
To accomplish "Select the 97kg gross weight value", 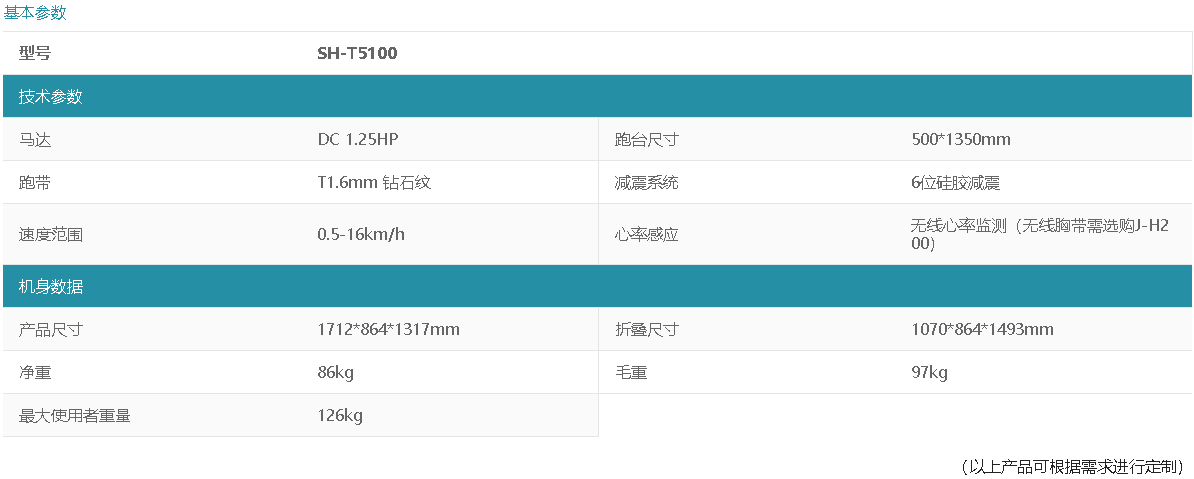I will (929, 373).
